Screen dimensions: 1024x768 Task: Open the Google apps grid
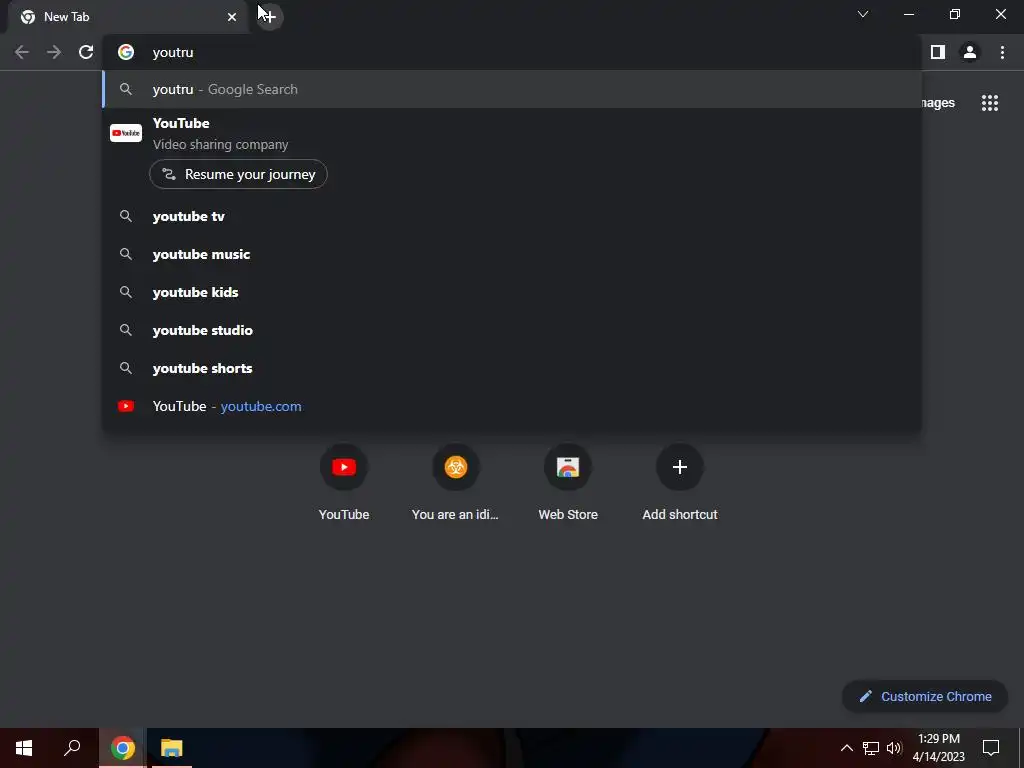tap(990, 103)
